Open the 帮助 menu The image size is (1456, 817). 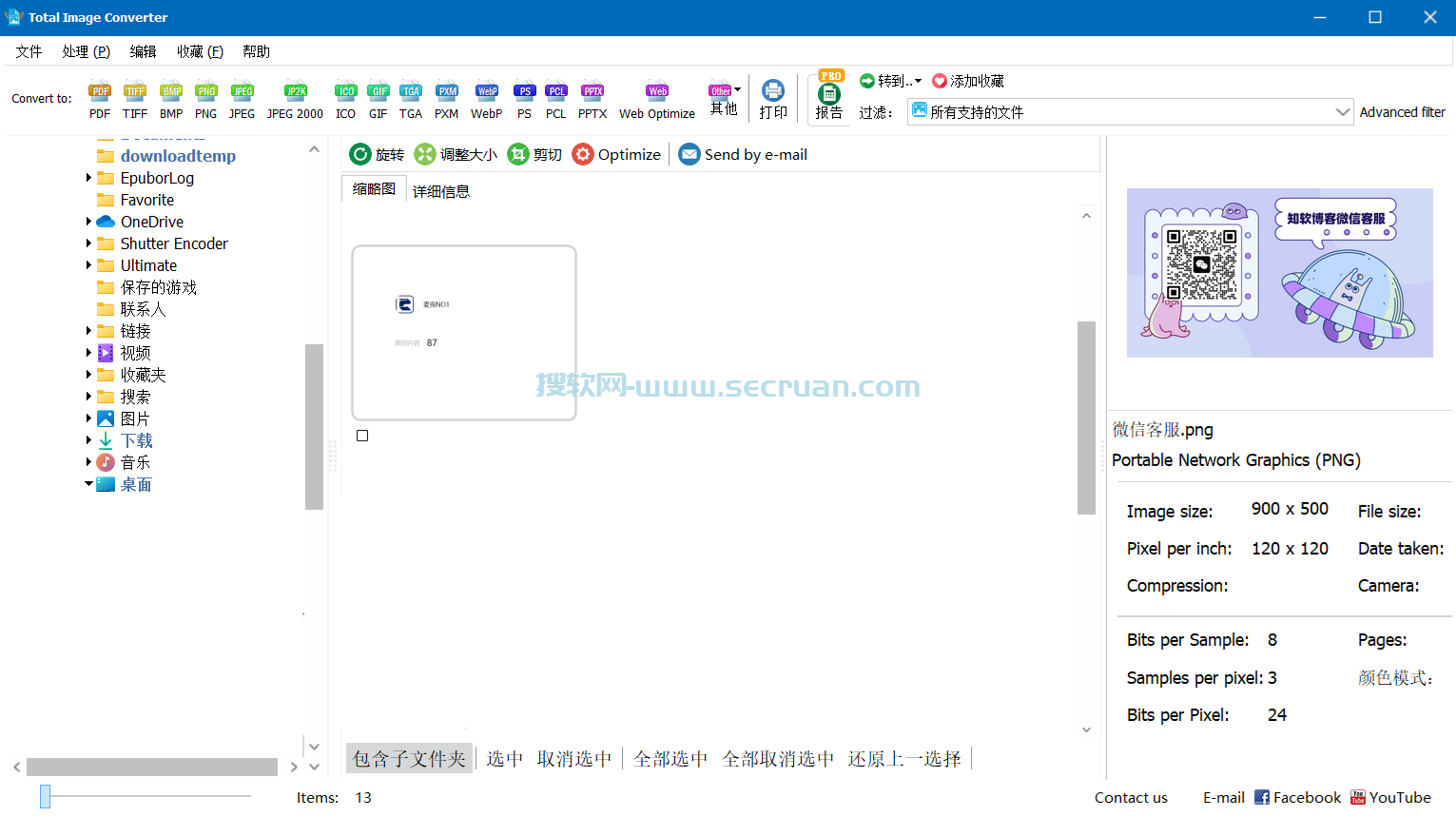pyautogui.click(x=256, y=51)
